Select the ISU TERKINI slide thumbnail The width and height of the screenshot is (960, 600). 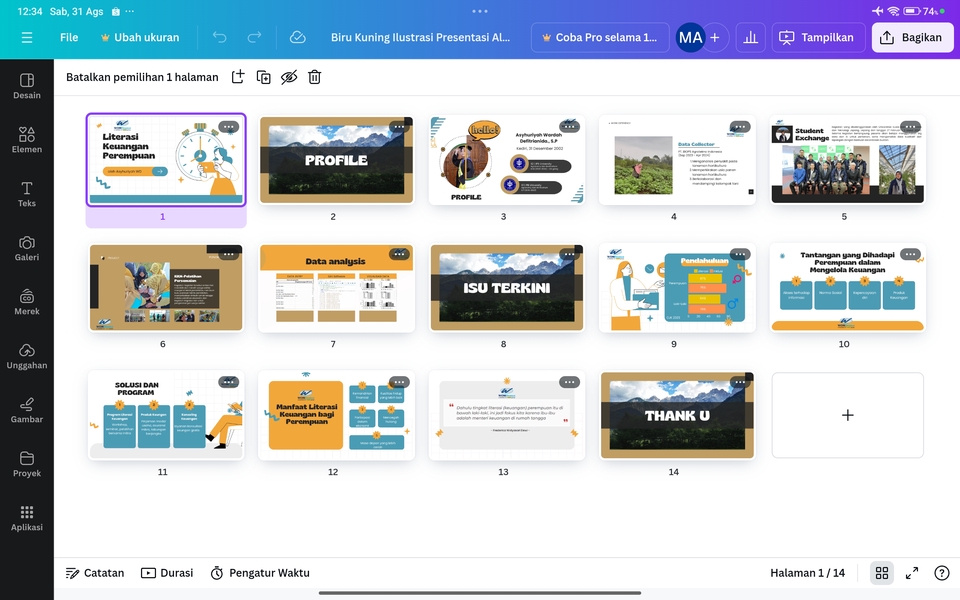[x=506, y=287]
